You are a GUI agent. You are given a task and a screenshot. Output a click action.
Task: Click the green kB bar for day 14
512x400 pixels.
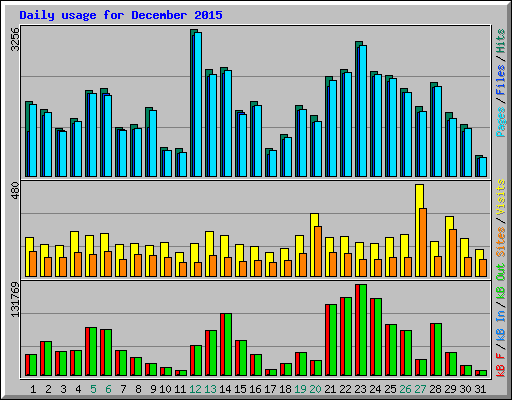point(228,345)
